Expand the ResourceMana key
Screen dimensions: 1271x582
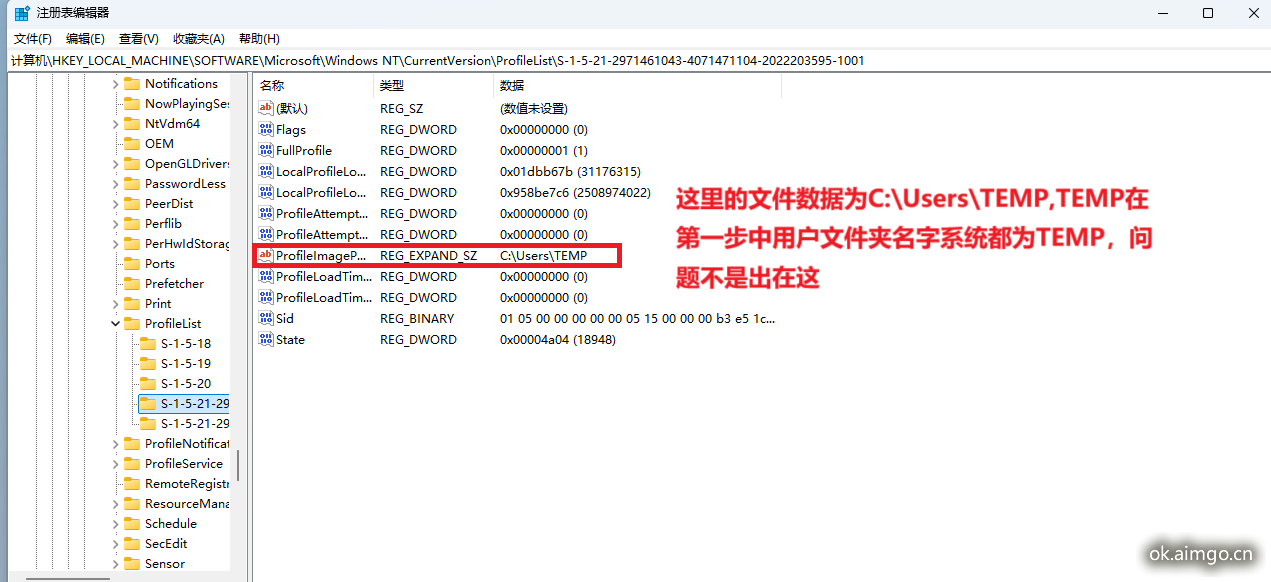pos(115,504)
